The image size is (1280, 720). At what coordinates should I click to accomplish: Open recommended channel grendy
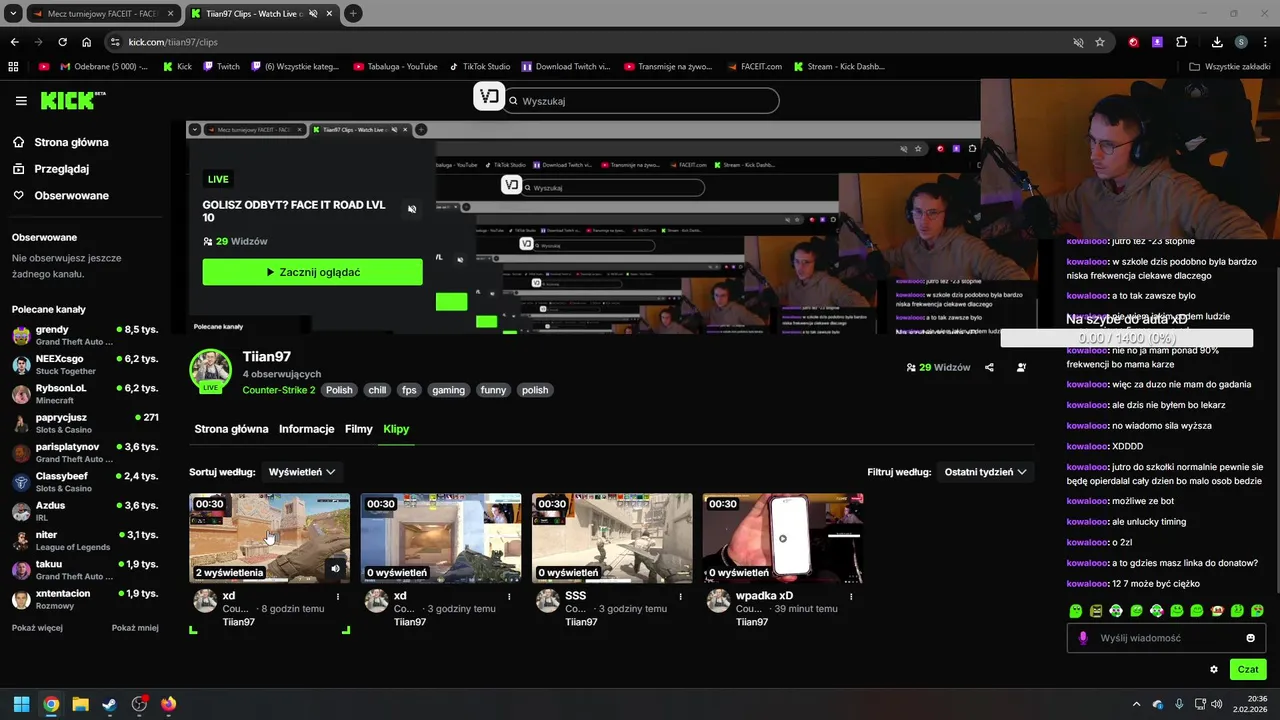click(85, 335)
